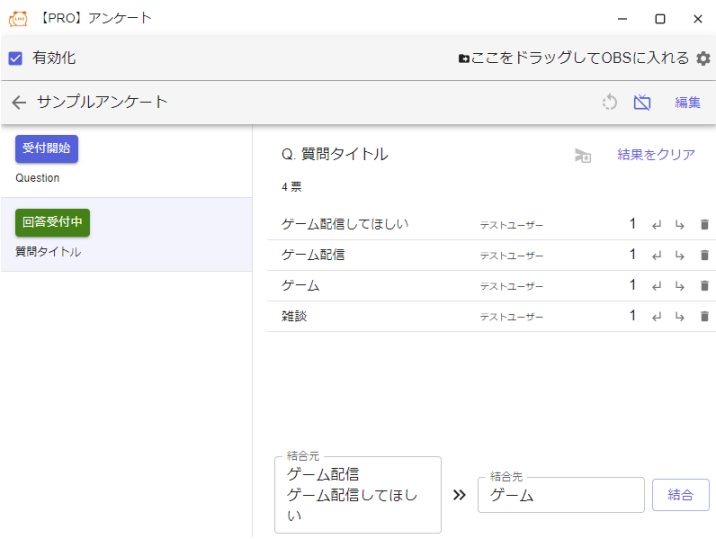Click the right-down arrow on ゲーム row
The image size is (716, 539).
pyautogui.click(x=680, y=286)
